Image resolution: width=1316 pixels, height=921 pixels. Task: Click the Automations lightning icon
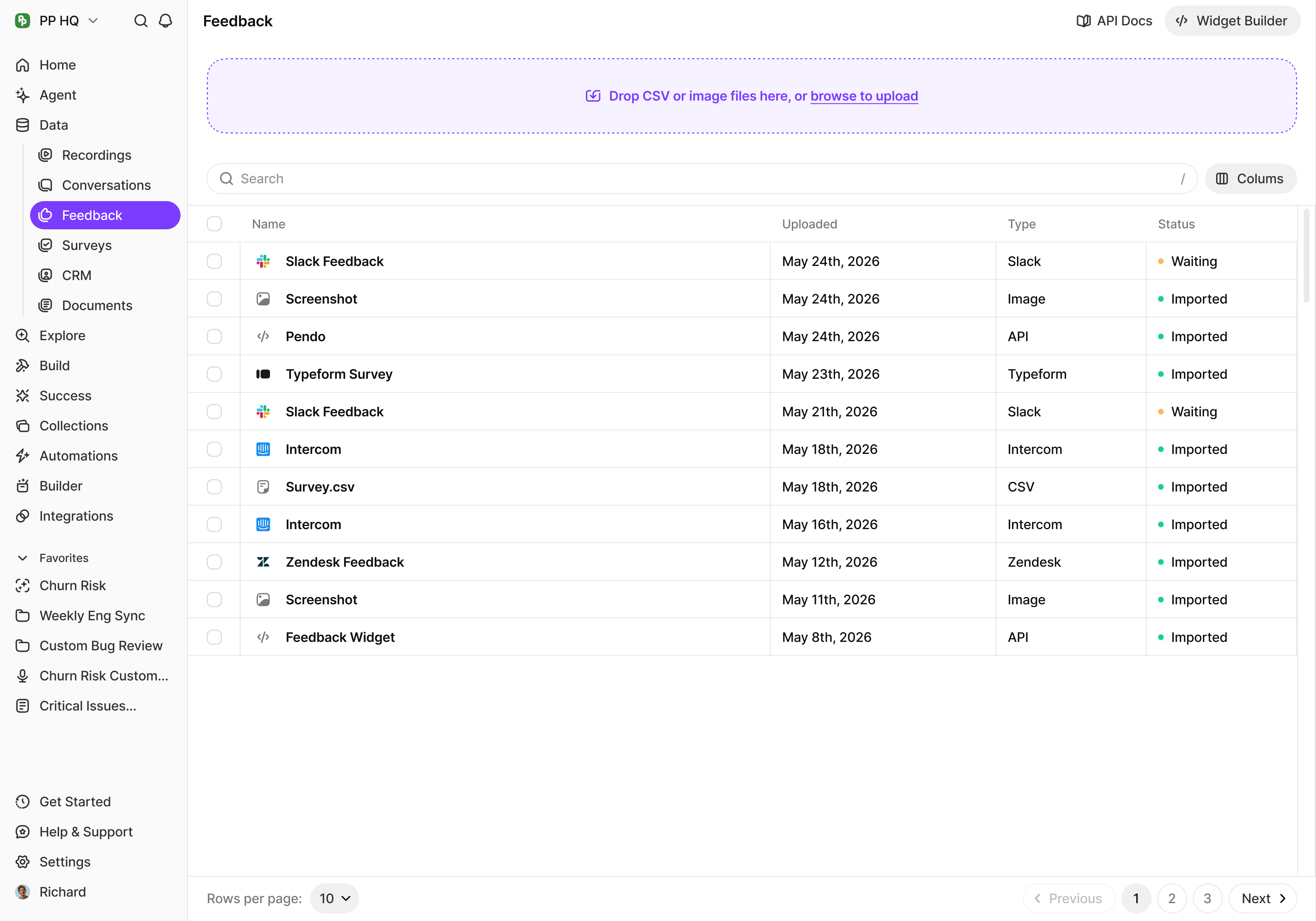(x=22, y=456)
